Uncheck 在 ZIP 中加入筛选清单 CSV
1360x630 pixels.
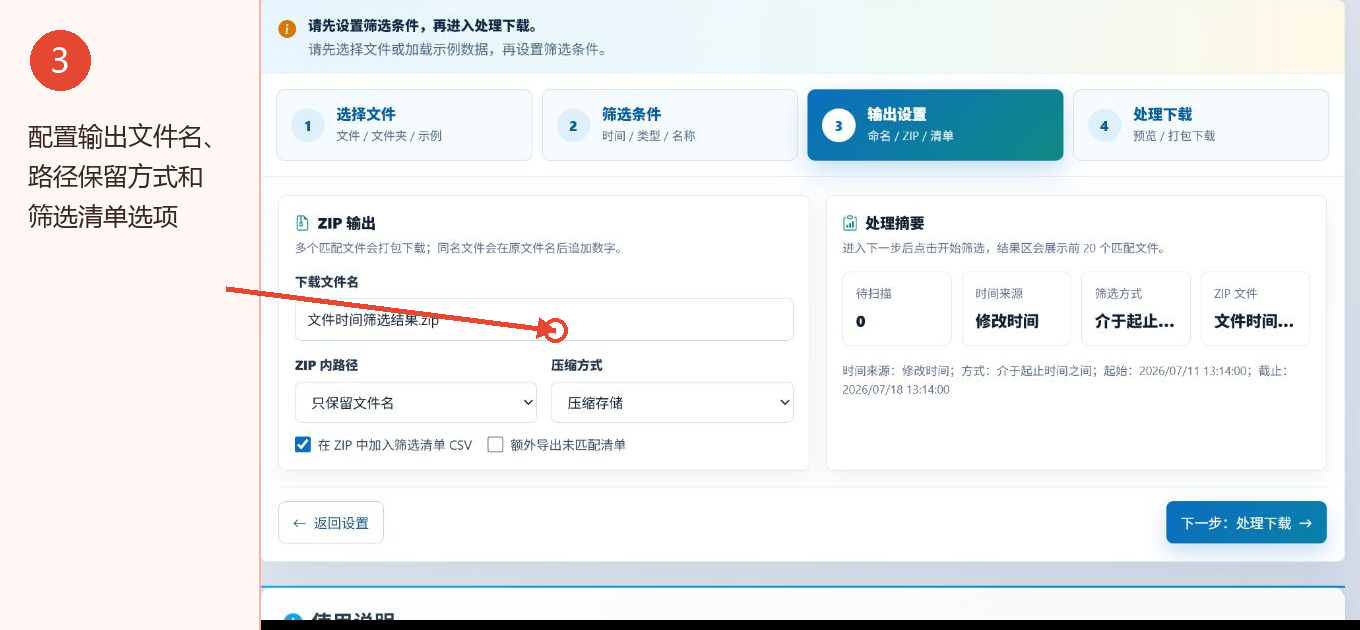[303, 445]
